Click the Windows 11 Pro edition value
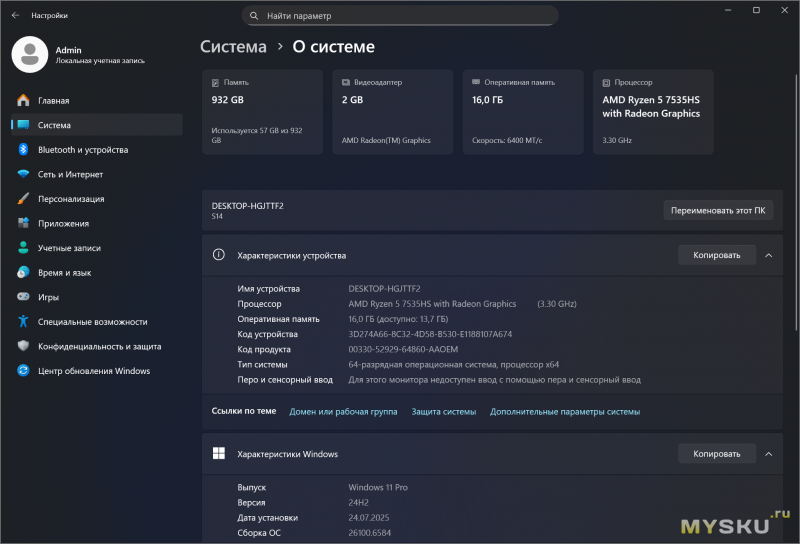800x544 pixels. pyautogui.click(x=378, y=487)
